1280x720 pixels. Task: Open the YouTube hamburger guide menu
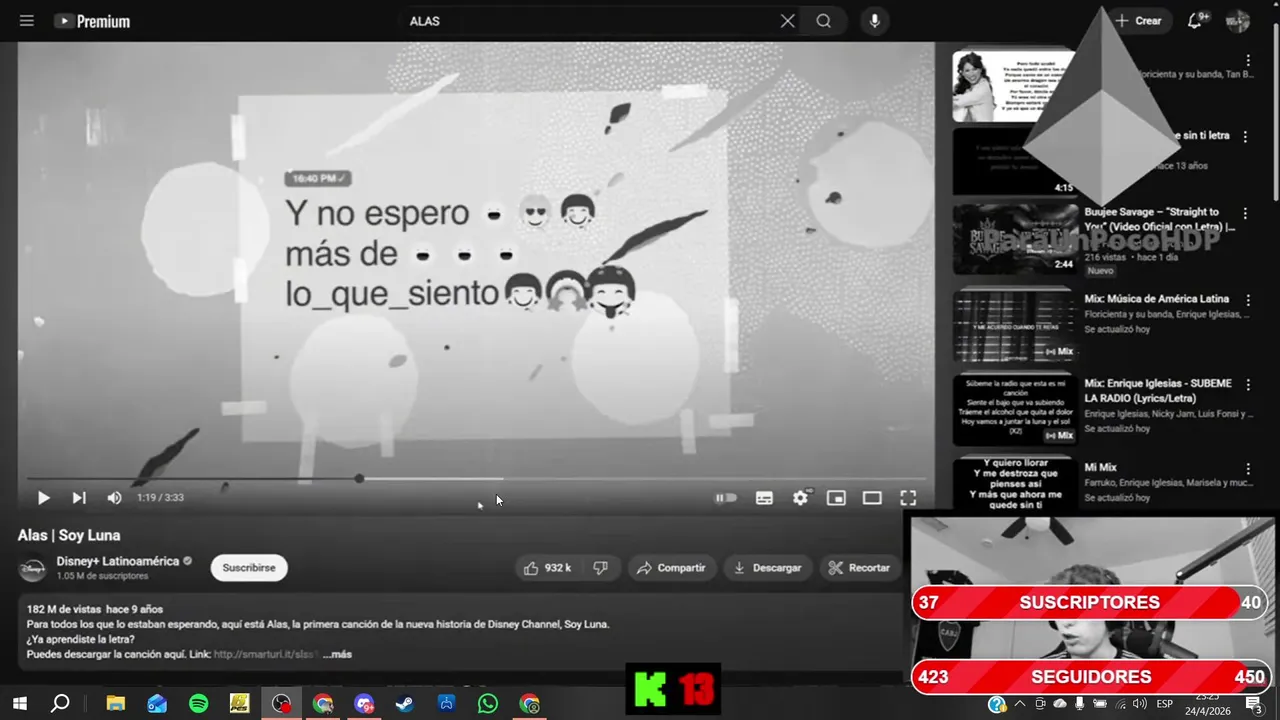tap(27, 21)
